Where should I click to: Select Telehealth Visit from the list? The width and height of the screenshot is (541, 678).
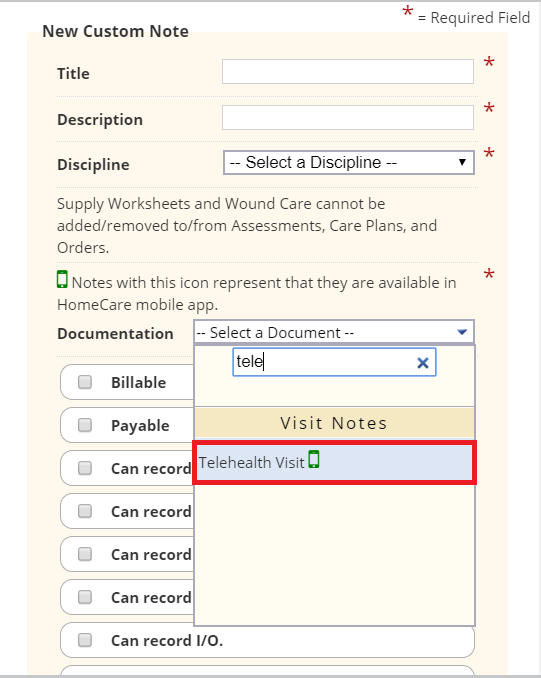pyautogui.click(x=334, y=462)
